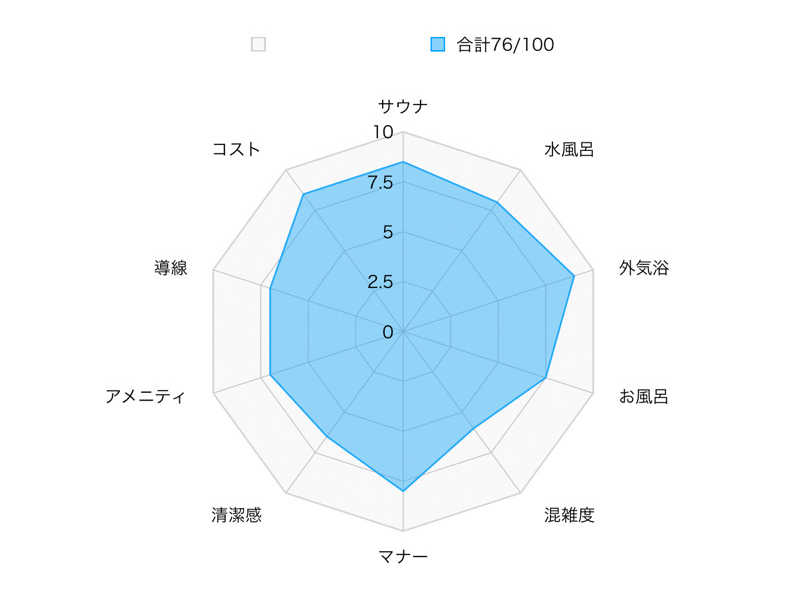Click the empty white legend box
Viewport: 800px width, 600px height.
click(258, 44)
